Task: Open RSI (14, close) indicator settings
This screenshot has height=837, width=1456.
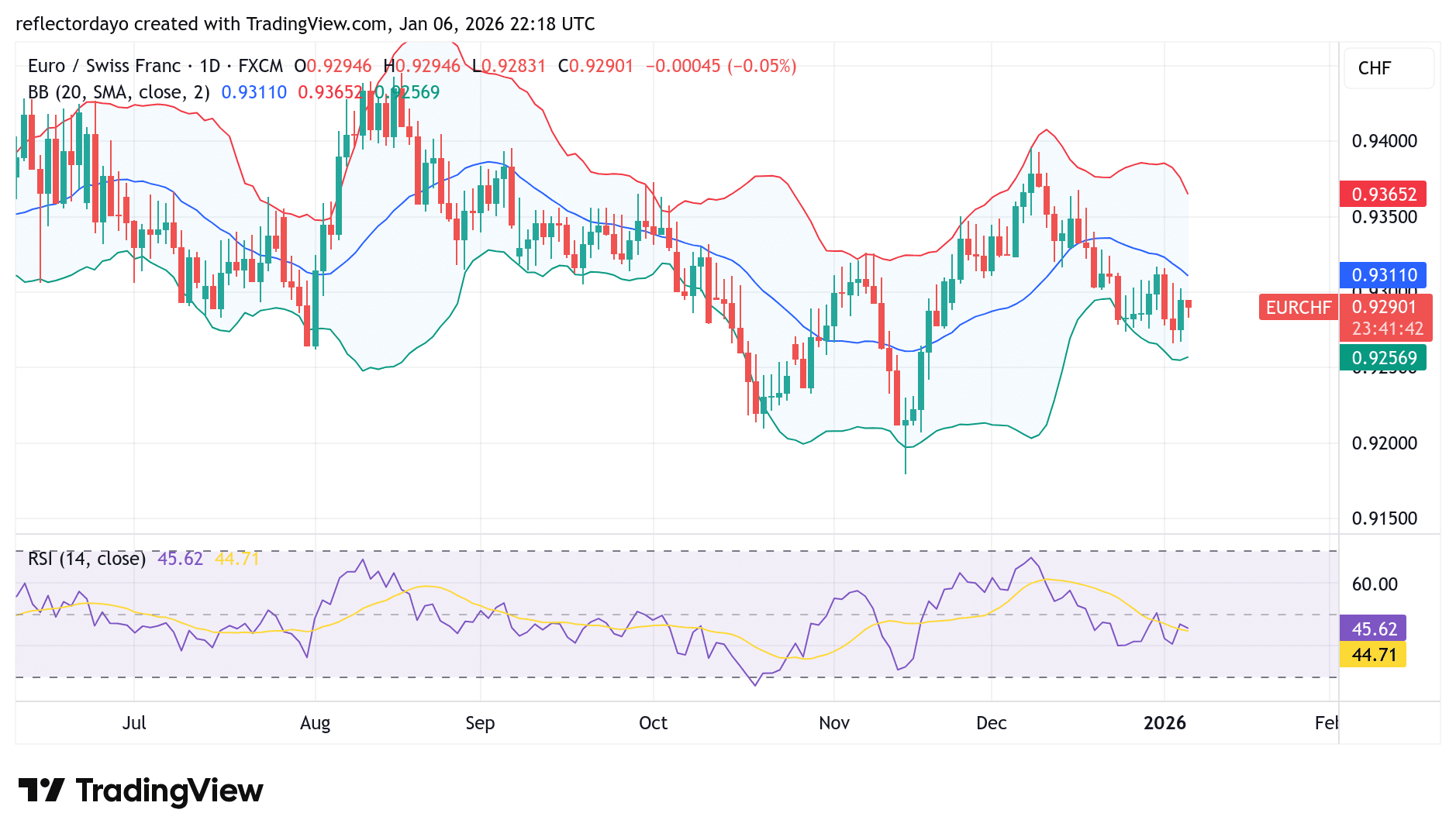Action: coord(85,558)
